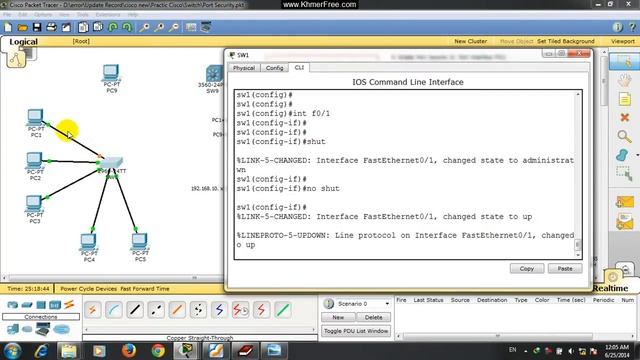Screen dimensions: 640x360
Task: Open the File Explorer taskbar icon
Action: pyautogui.click(x=69, y=351)
